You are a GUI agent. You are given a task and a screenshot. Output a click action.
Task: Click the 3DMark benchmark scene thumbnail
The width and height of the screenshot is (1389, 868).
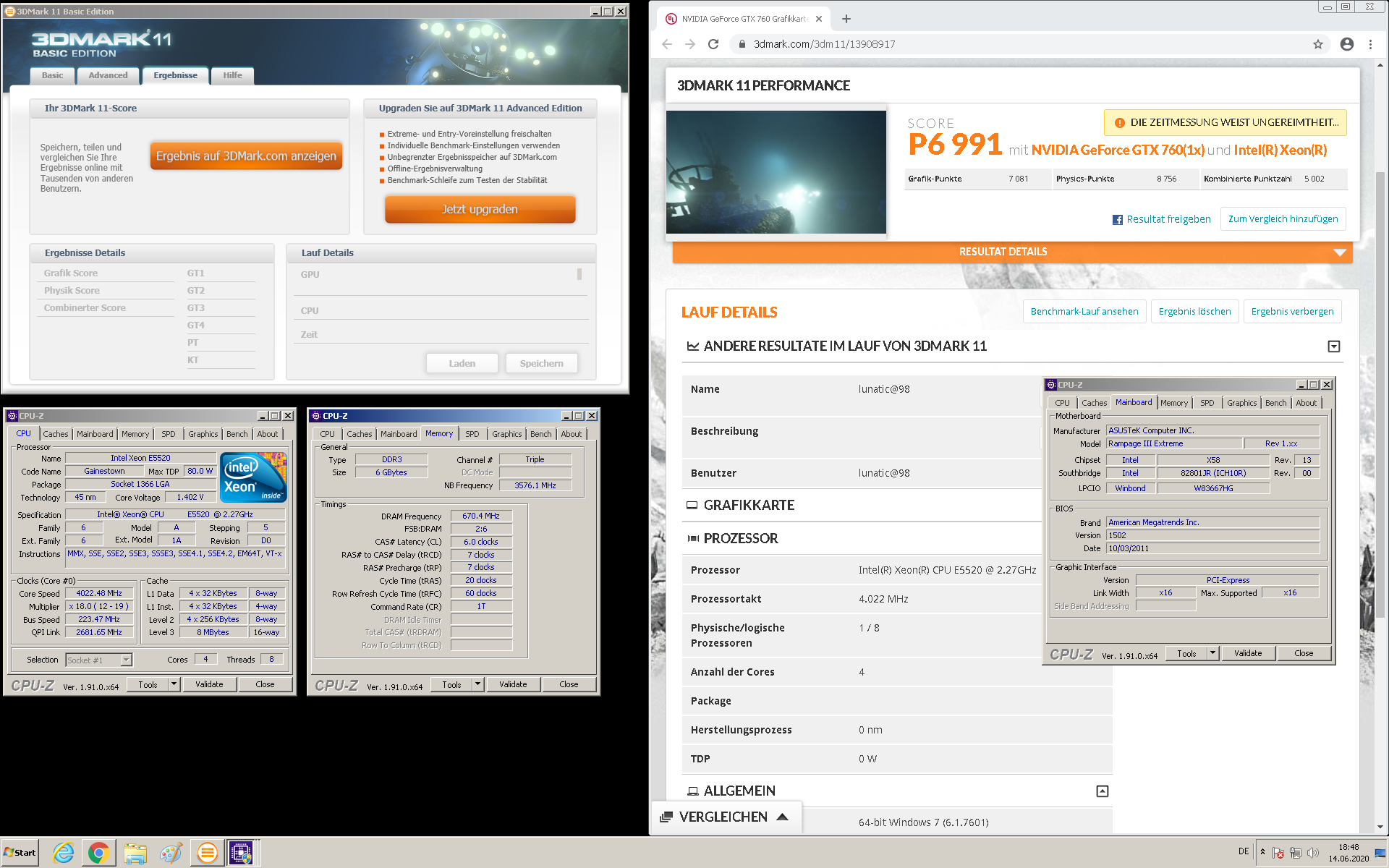point(776,172)
